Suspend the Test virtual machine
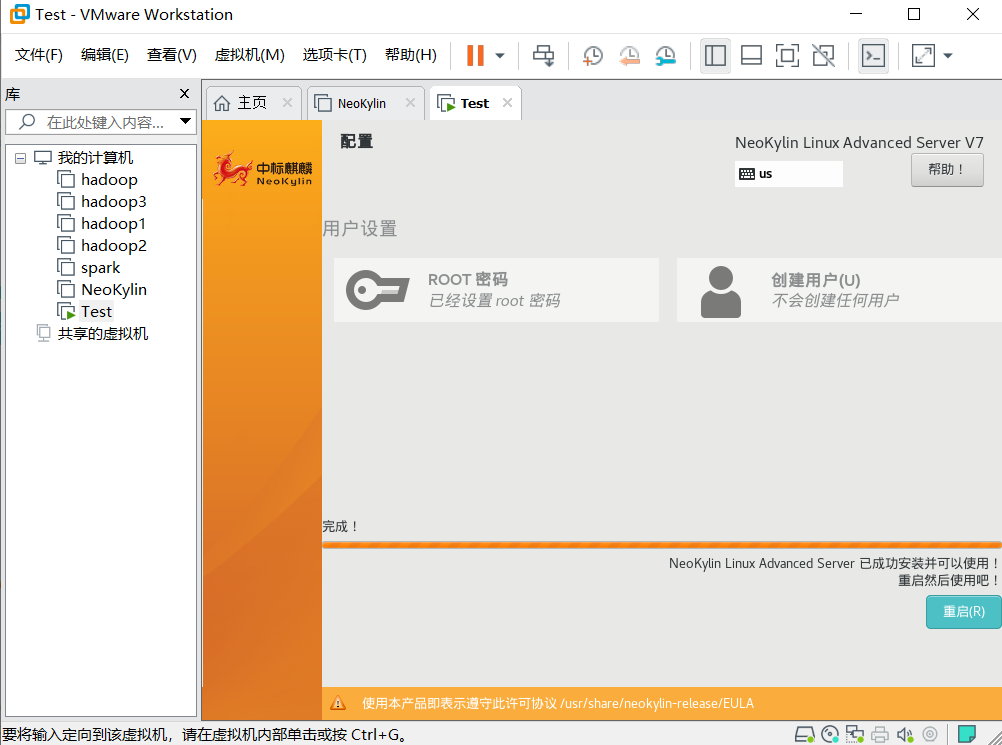This screenshot has height=745, width=1002. point(477,55)
